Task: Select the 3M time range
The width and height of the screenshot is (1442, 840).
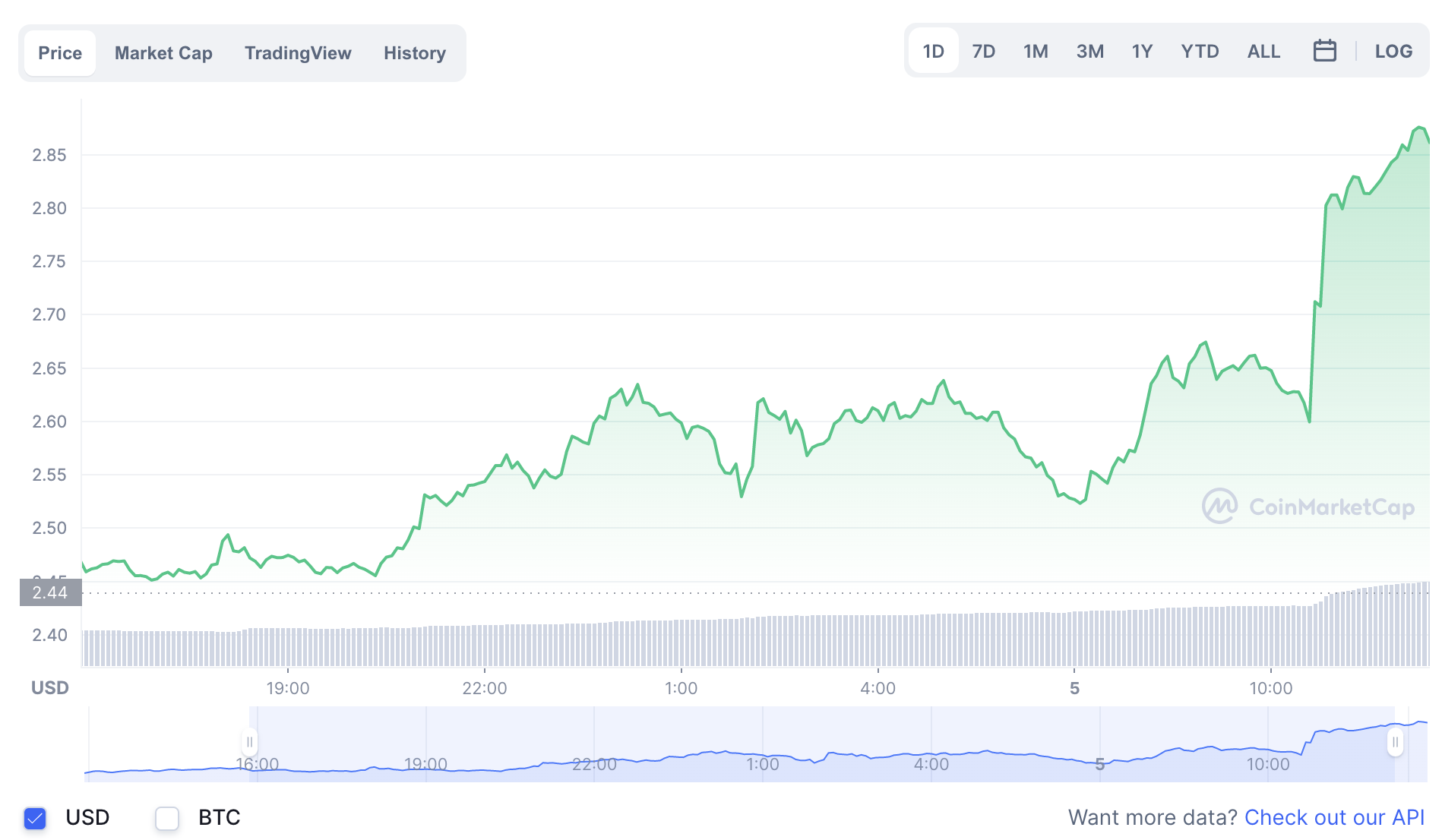Action: tap(1089, 51)
